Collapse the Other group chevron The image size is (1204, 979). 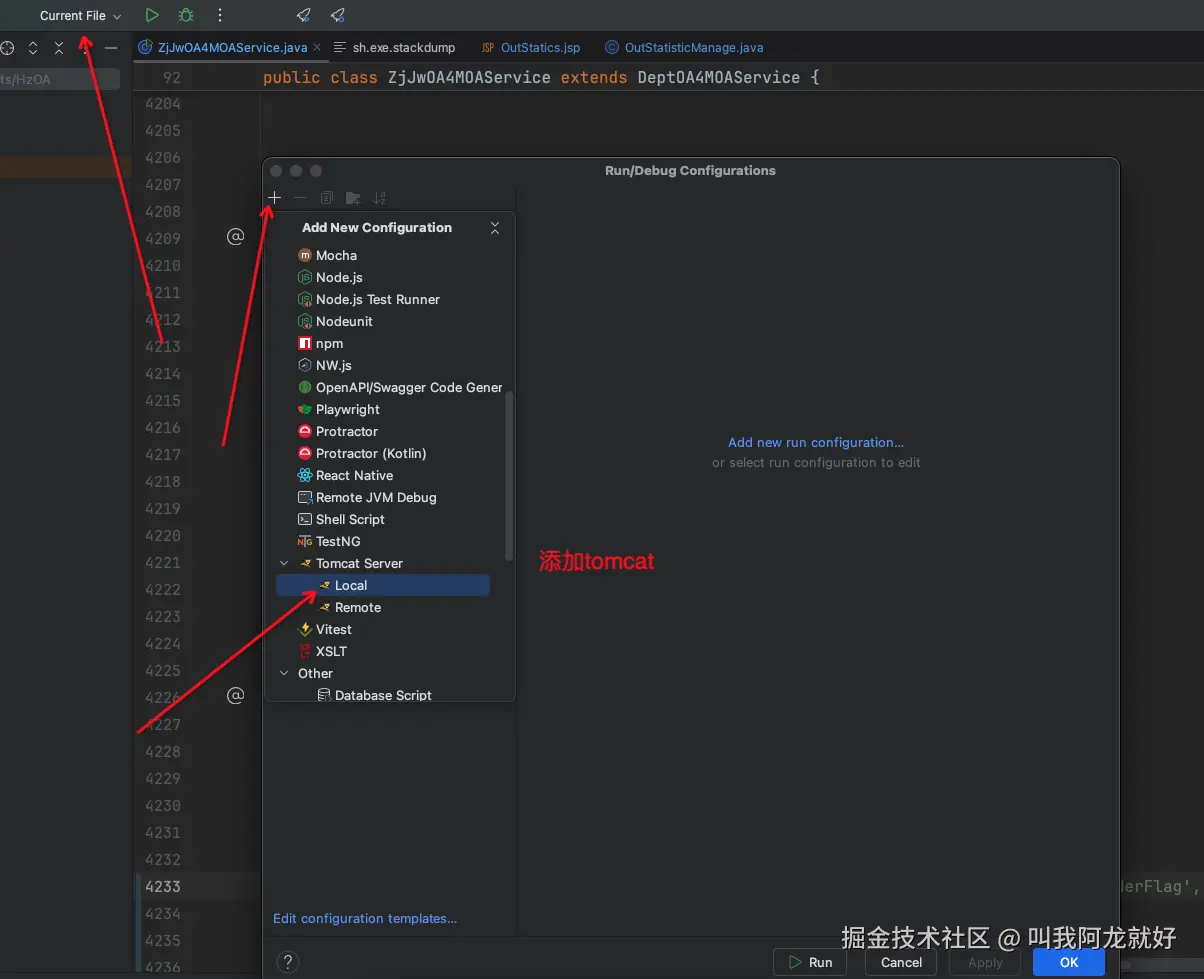[x=284, y=673]
